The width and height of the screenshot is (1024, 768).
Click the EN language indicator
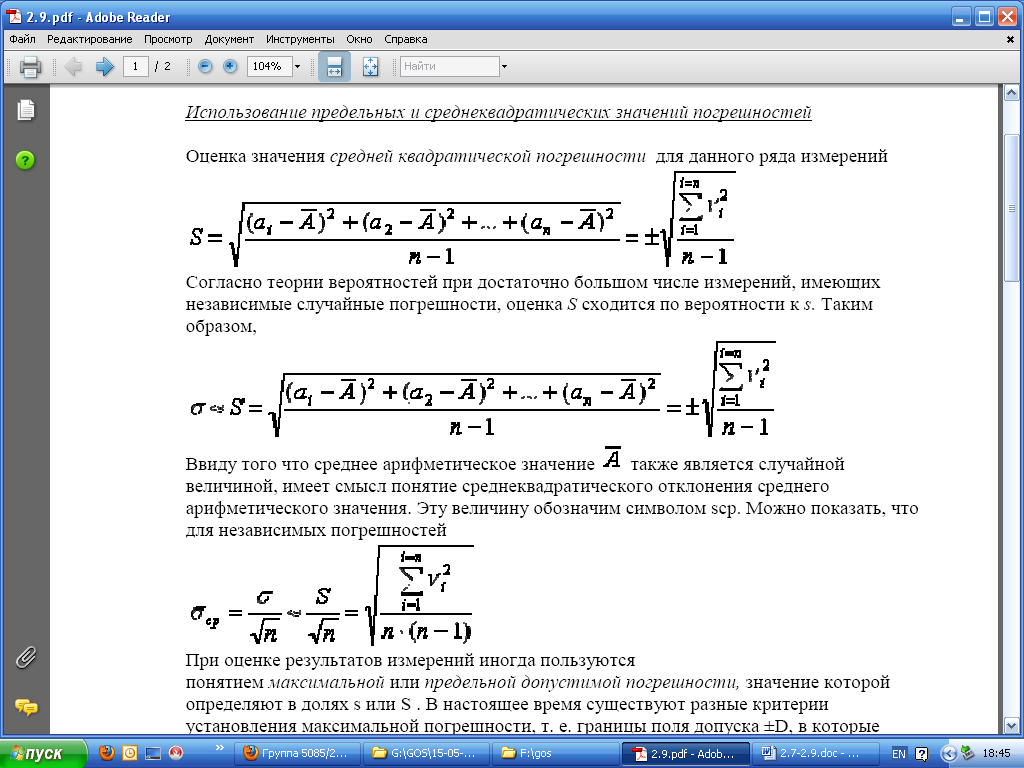[899, 754]
